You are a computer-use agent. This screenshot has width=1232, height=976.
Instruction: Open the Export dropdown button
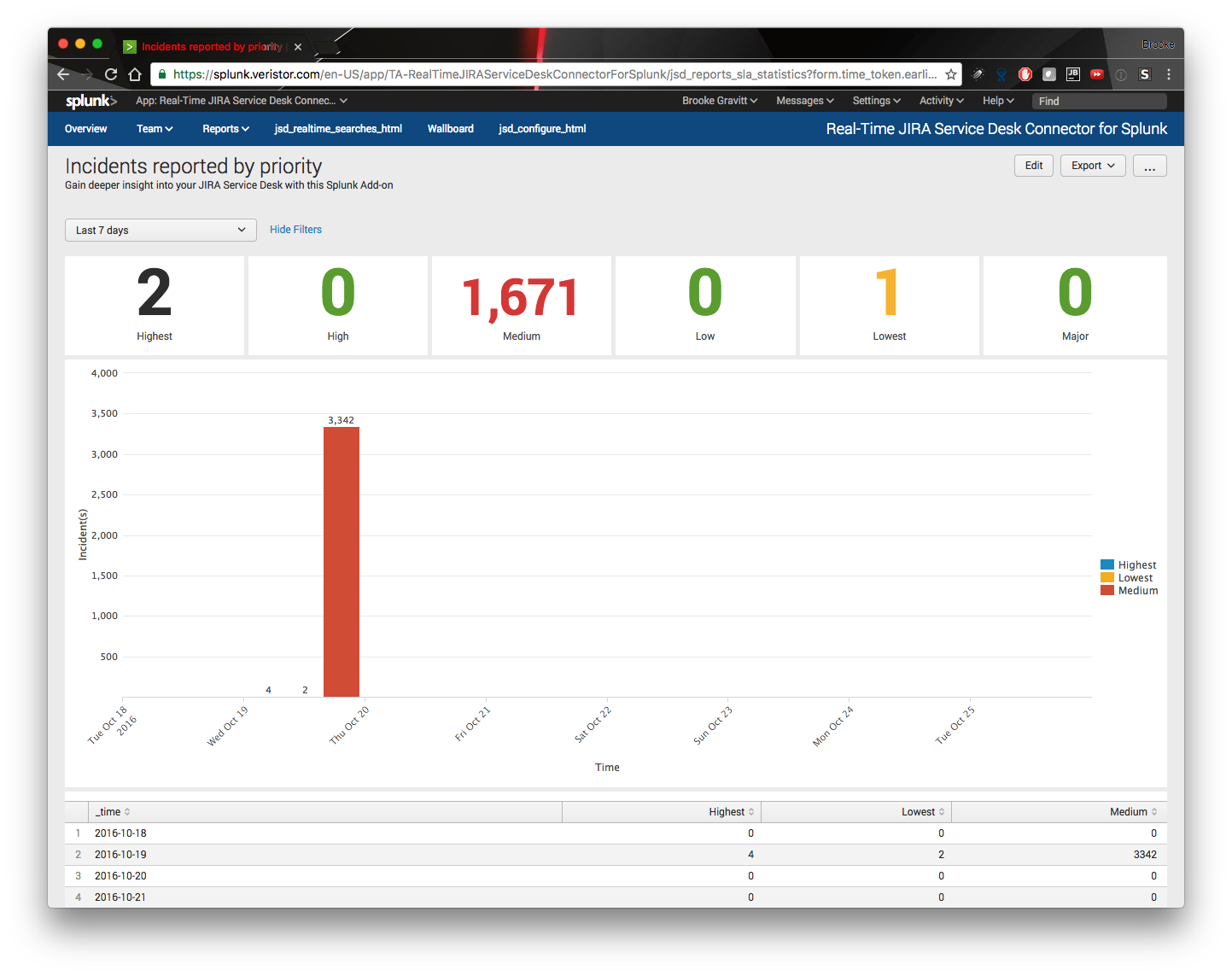click(1094, 166)
